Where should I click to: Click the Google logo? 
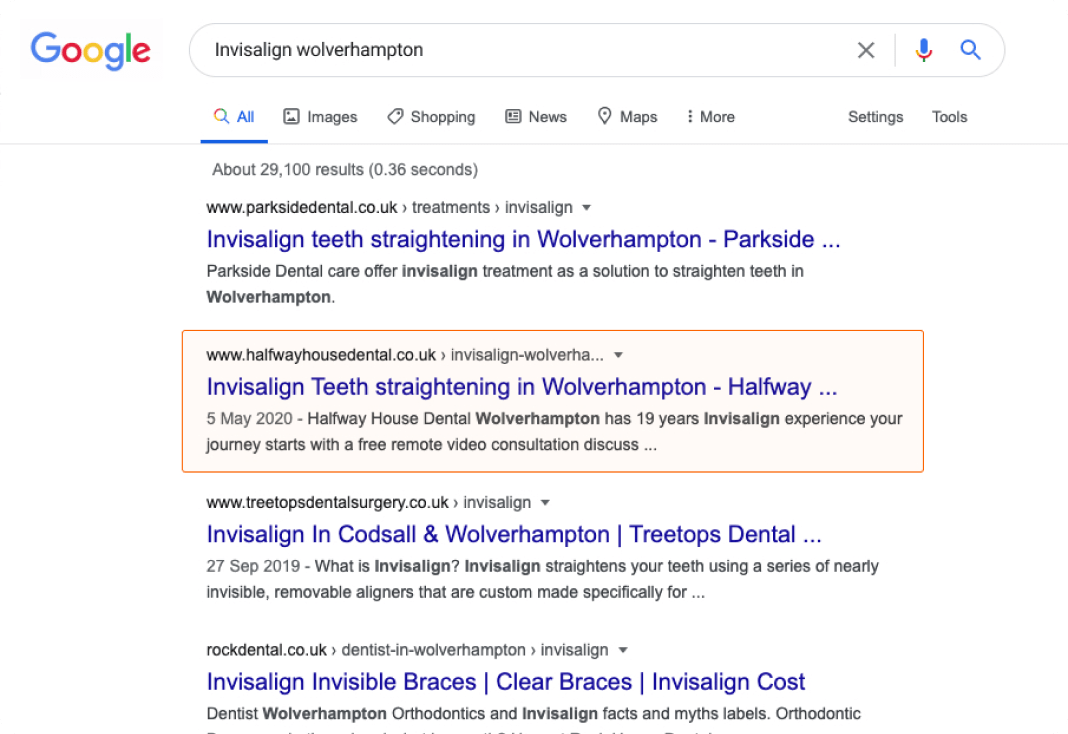[x=91, y=50]
